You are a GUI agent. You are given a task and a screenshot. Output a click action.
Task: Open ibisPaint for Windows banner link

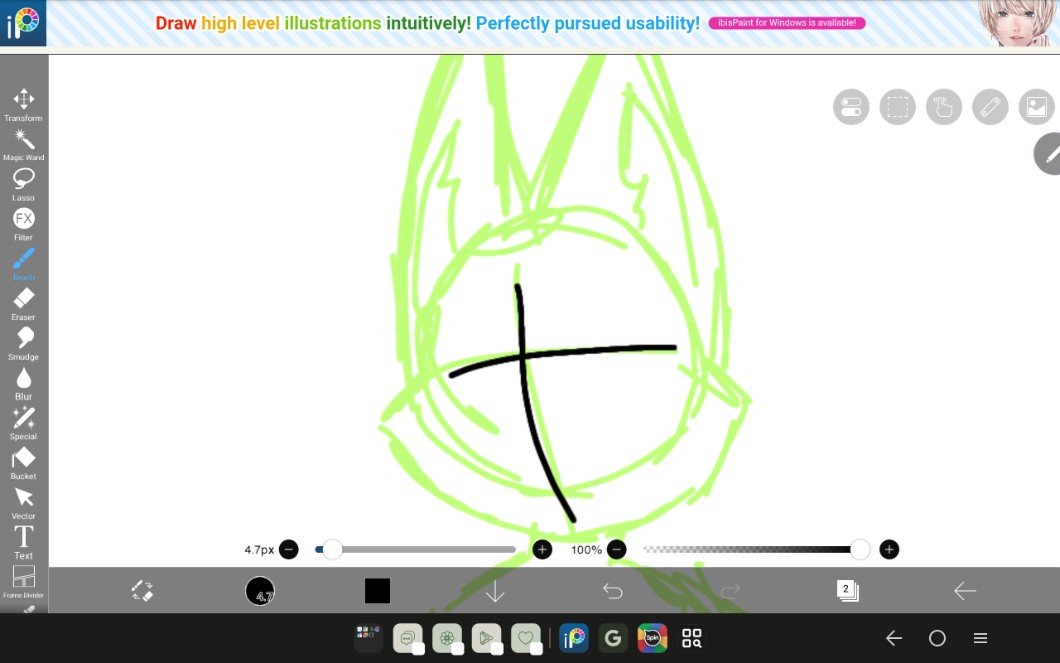786,23
